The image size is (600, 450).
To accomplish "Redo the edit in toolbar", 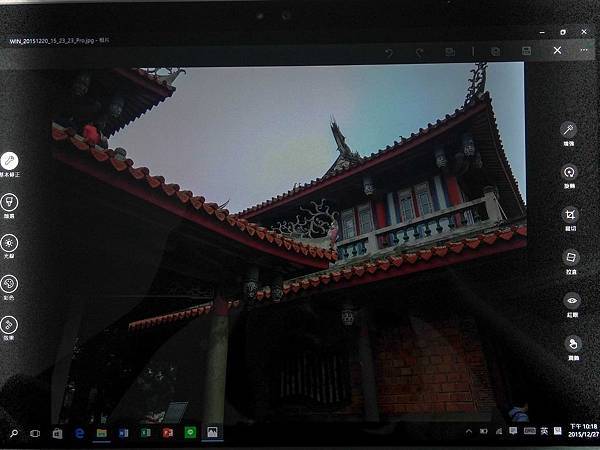I will 420,52.
